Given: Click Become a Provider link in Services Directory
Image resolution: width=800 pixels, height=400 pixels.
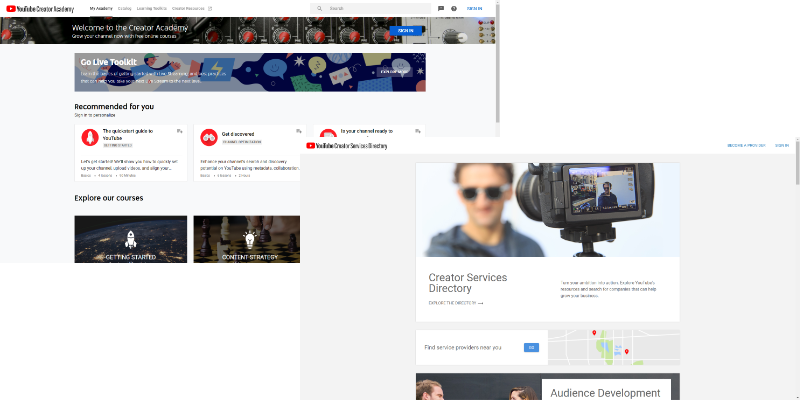Looking at the screenshot, I should [746, 145].
